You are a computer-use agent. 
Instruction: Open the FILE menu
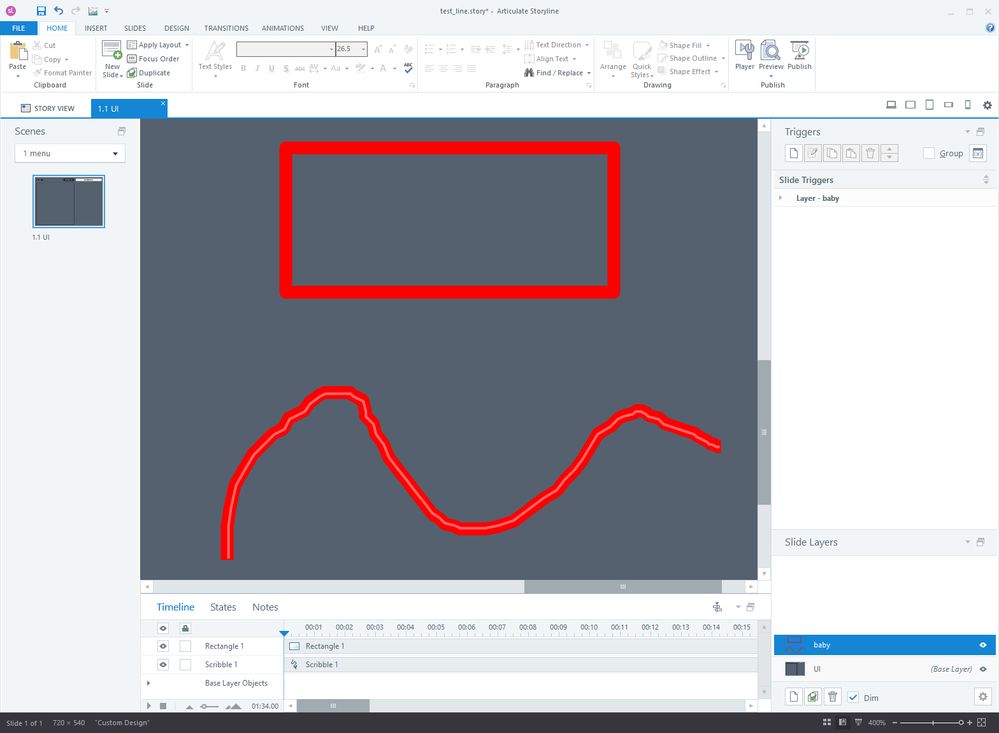coord(18,28)
